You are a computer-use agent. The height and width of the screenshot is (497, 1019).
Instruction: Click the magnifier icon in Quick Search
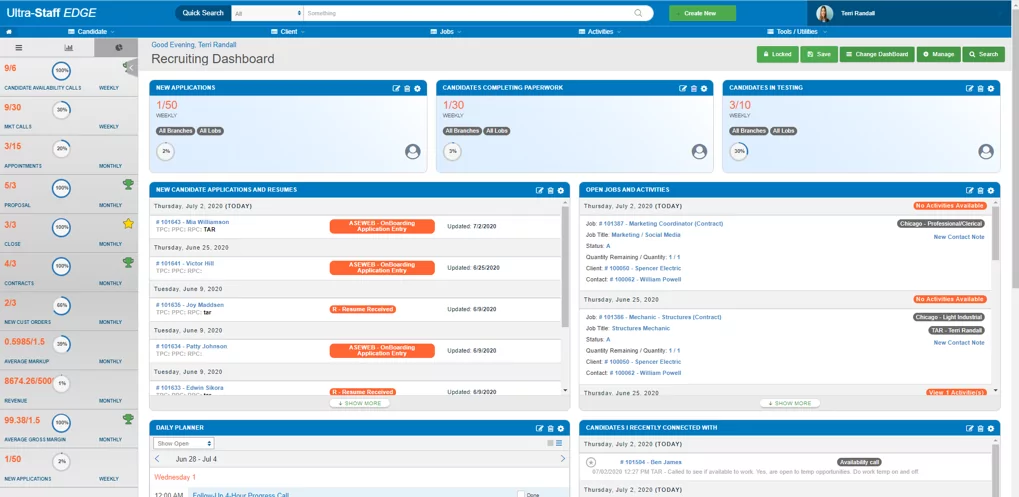[638, 13]
